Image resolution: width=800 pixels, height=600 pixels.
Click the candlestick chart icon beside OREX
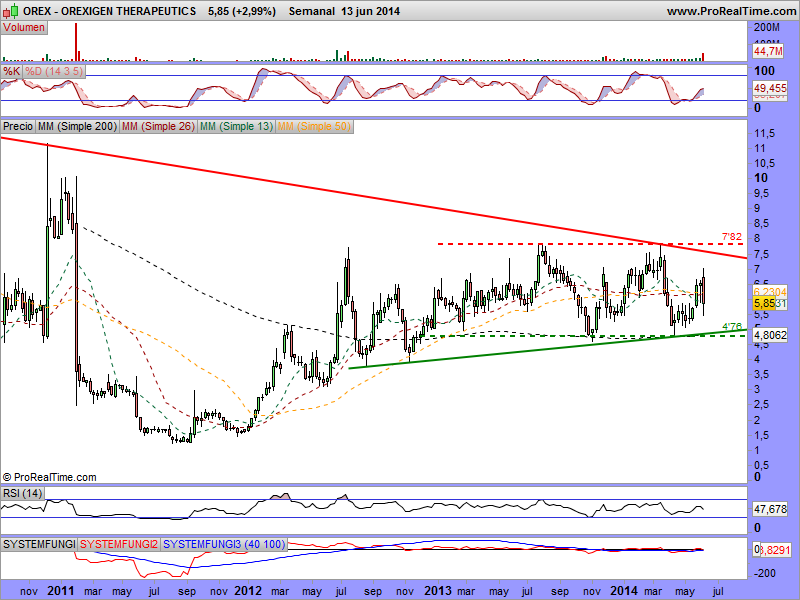tap(11, 10)
